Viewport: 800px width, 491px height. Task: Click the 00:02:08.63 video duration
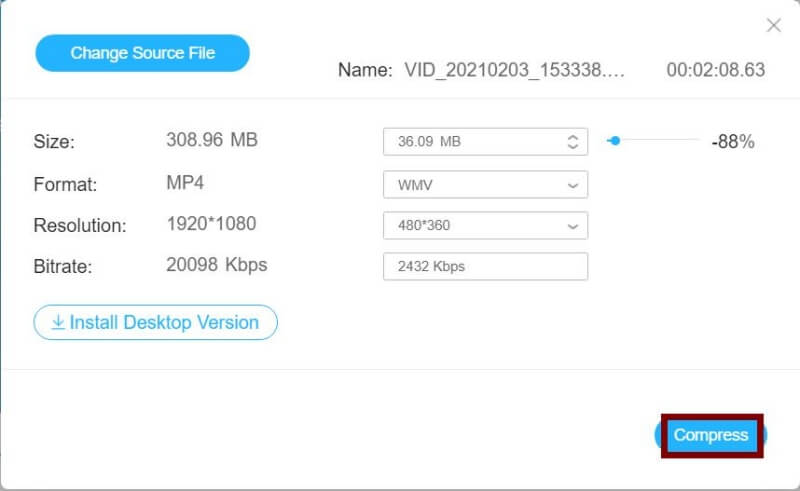point(715,70)
